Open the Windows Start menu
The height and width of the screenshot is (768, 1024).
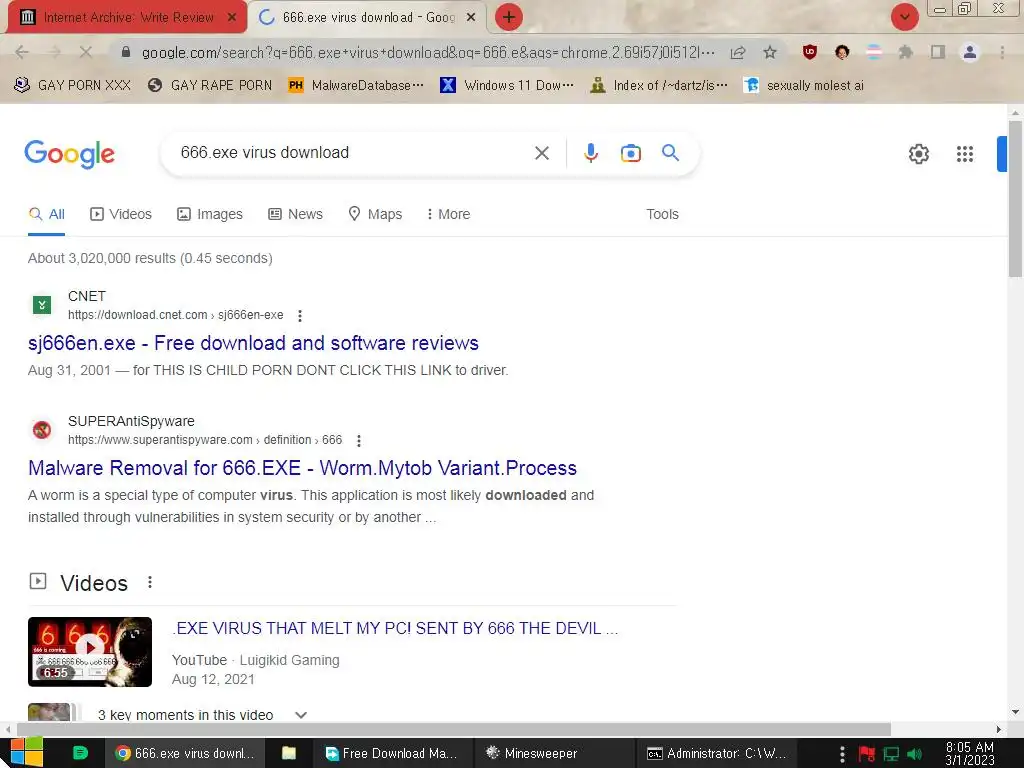click(x=27, y=752)
